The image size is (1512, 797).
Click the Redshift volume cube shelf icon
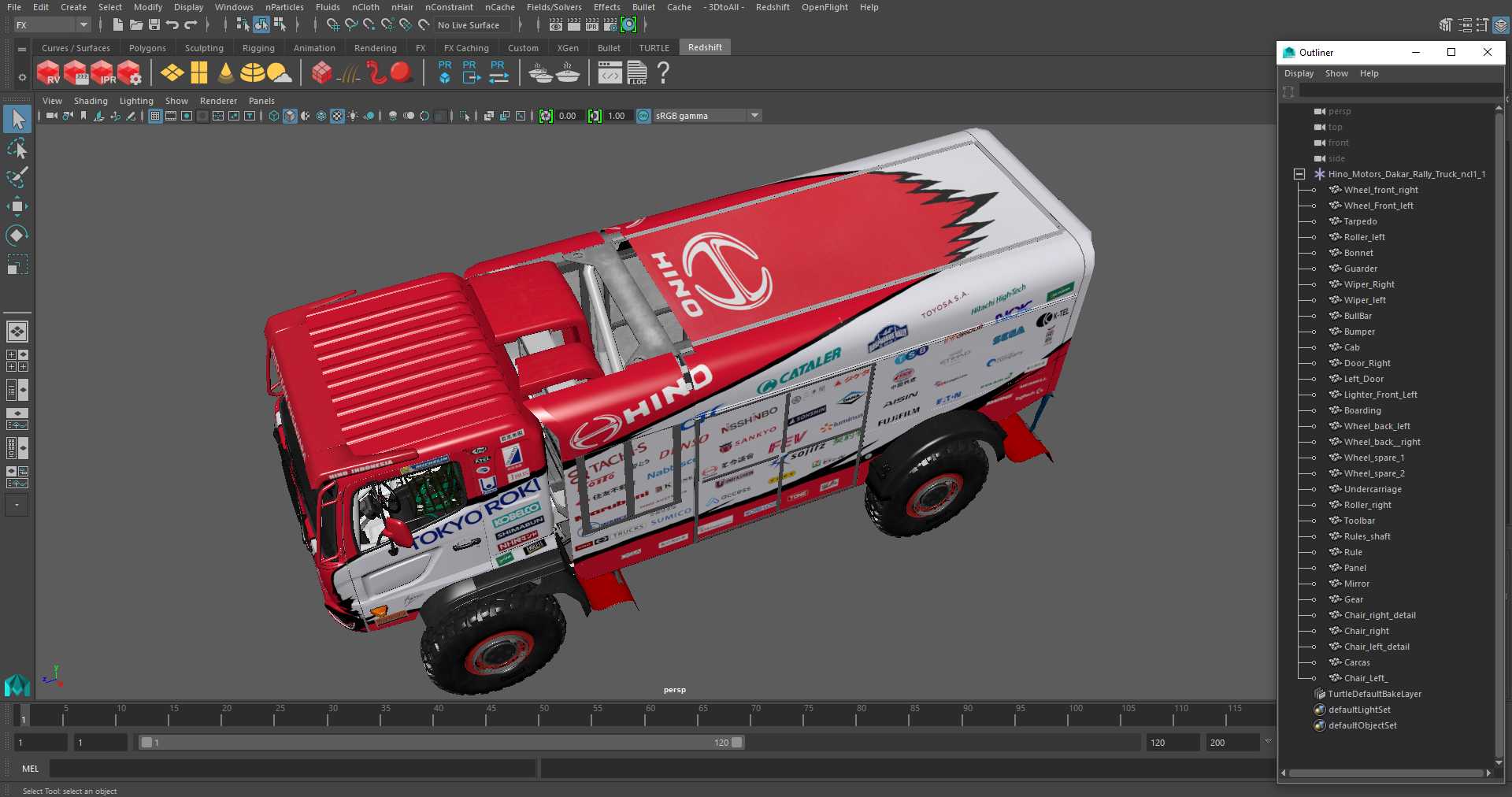(x=322, y=73)
